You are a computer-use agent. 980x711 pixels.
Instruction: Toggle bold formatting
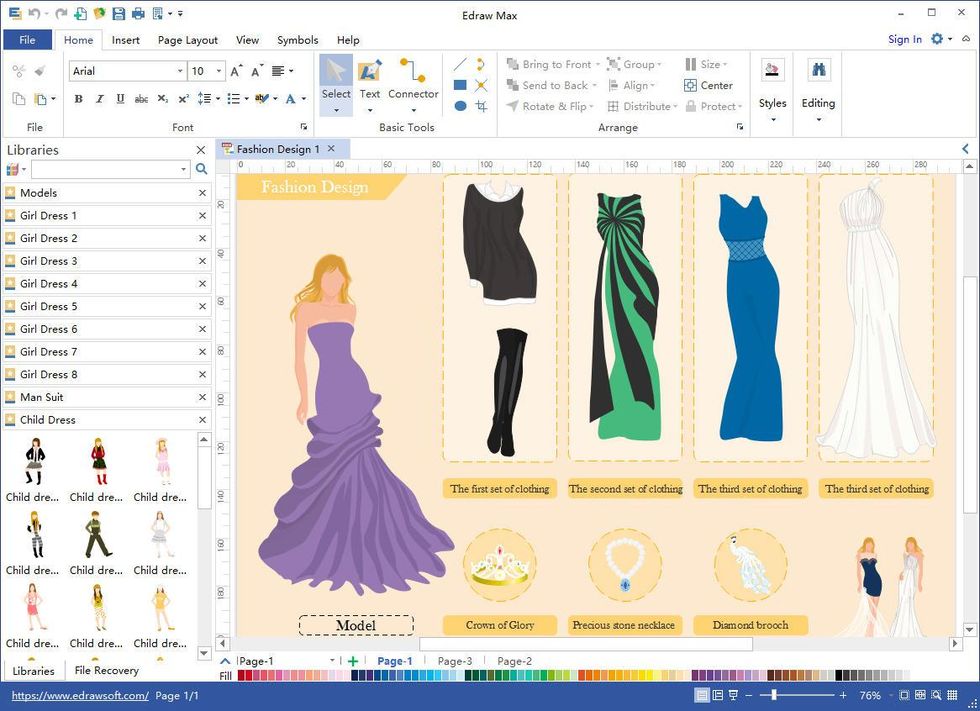tap(78, 99)
